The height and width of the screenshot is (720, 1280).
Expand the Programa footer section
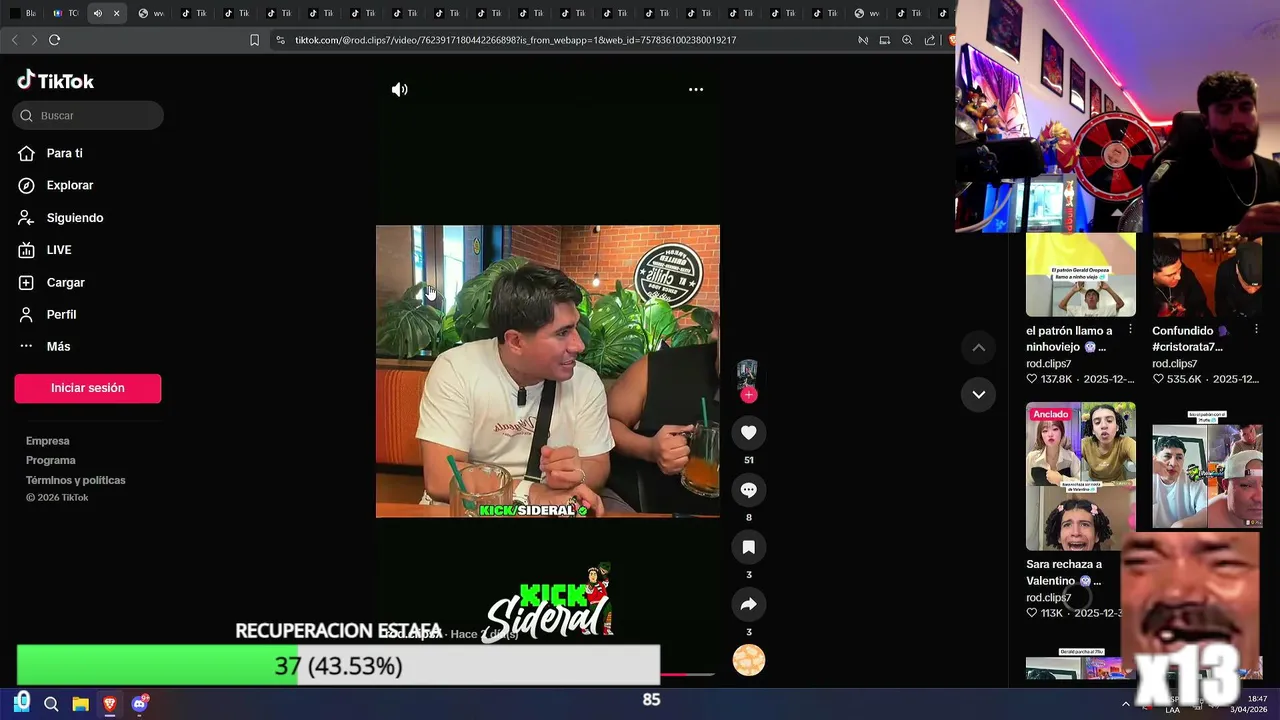[51, 460]
